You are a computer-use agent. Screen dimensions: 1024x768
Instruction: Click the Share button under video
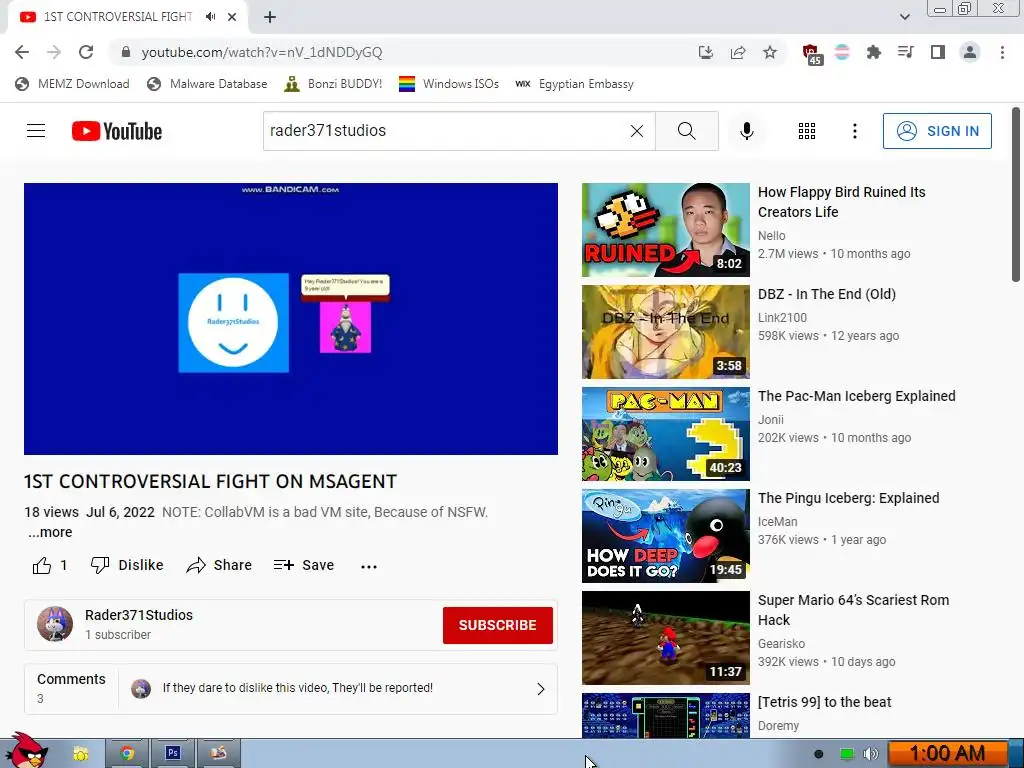219,566
